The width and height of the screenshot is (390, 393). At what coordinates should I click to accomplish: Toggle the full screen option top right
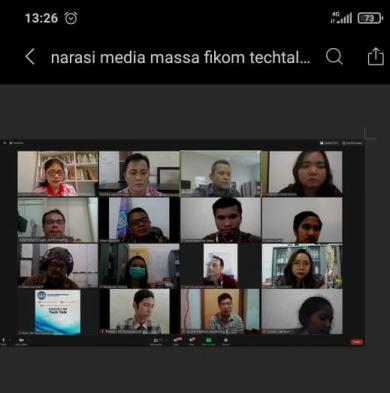point(352,143)
